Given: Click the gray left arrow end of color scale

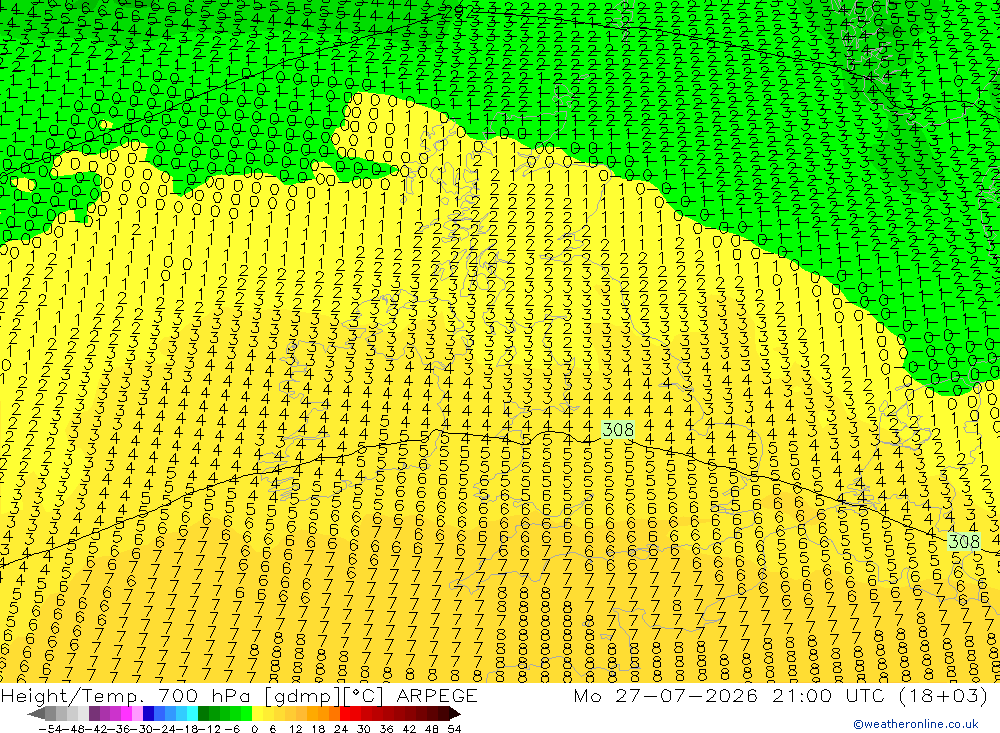Looking at the screenshot, I should 36,714.
